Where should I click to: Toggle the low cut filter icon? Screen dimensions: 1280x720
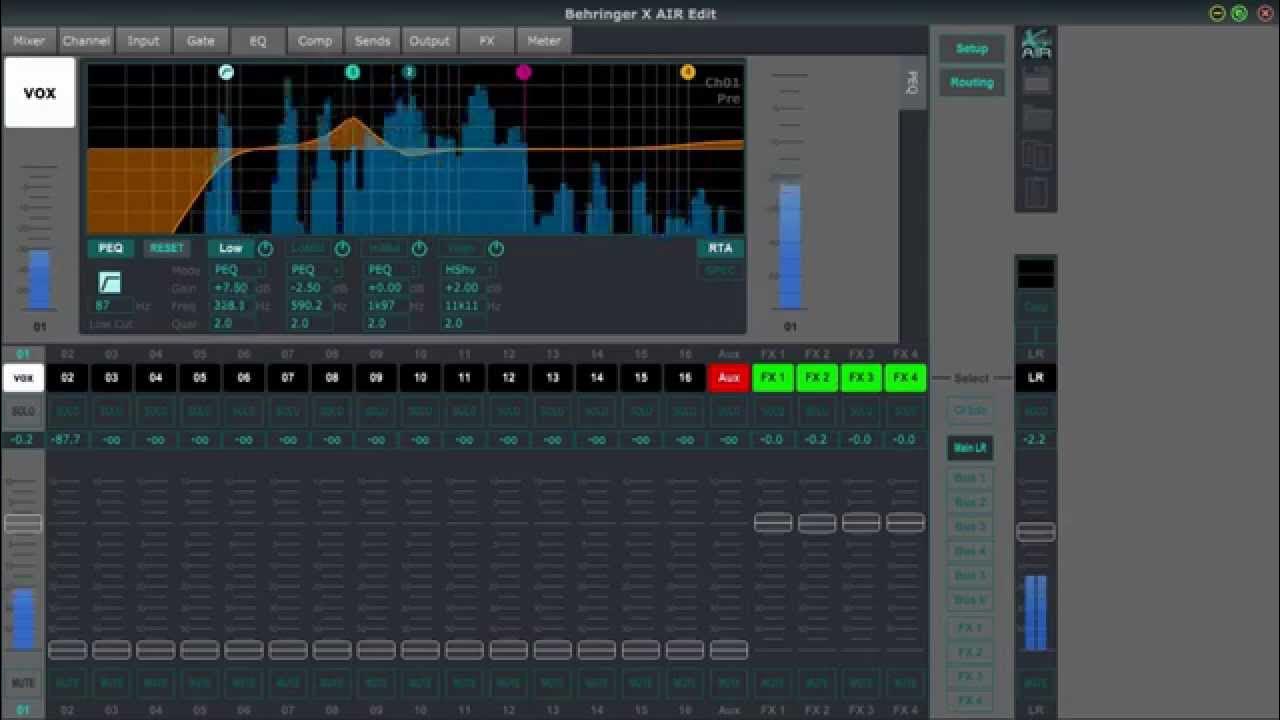coord(109,283)
